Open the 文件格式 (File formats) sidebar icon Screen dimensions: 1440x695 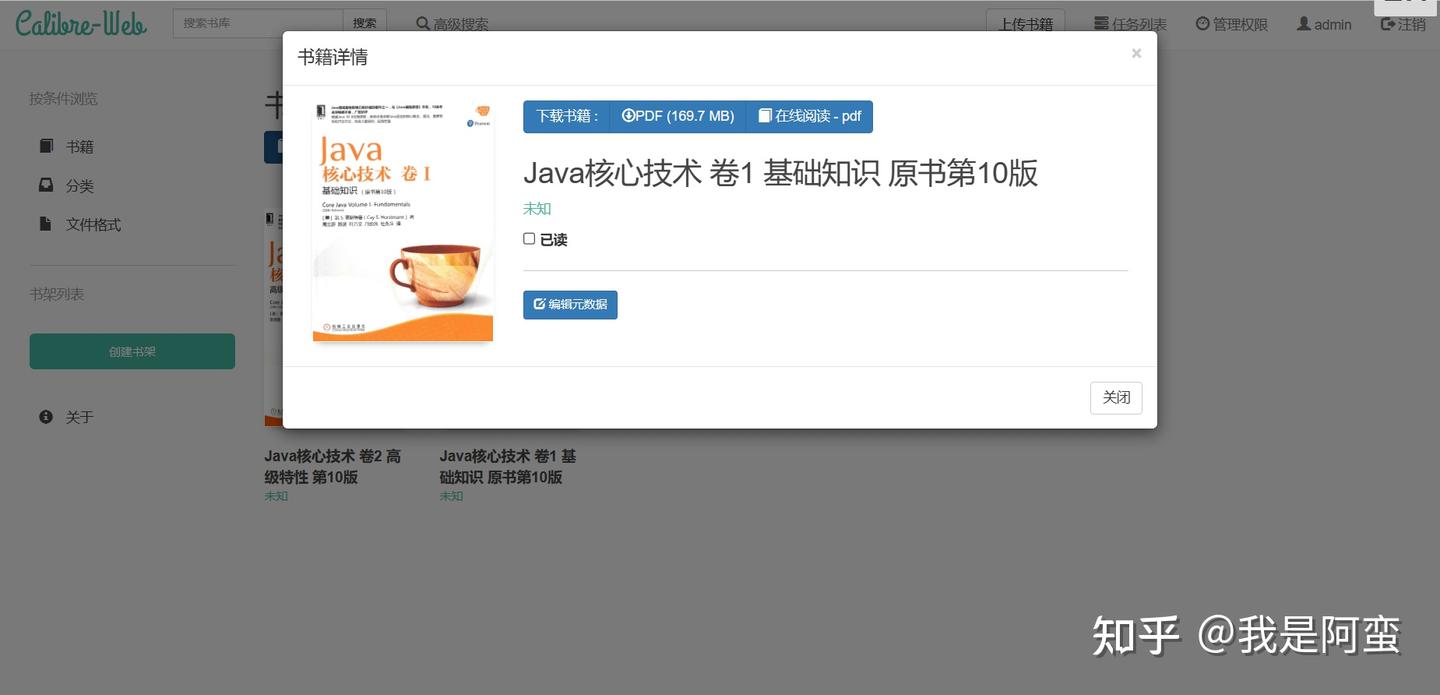pyautogui.click(x=45, y=223)
